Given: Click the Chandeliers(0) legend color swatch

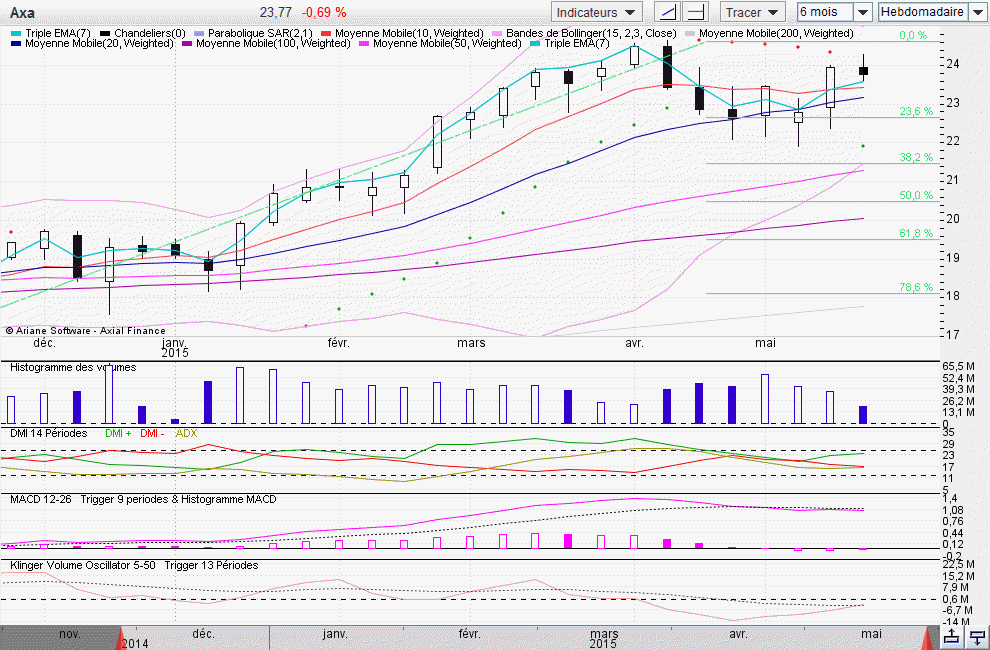Looking at the screenshot, I should [x=105, y=33].
